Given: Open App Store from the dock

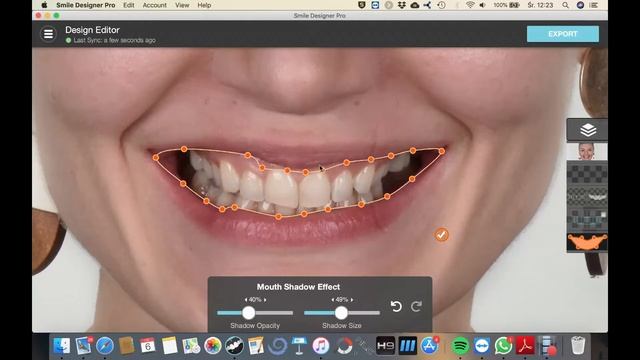Looking at the screenshot, I should (429, 346).
